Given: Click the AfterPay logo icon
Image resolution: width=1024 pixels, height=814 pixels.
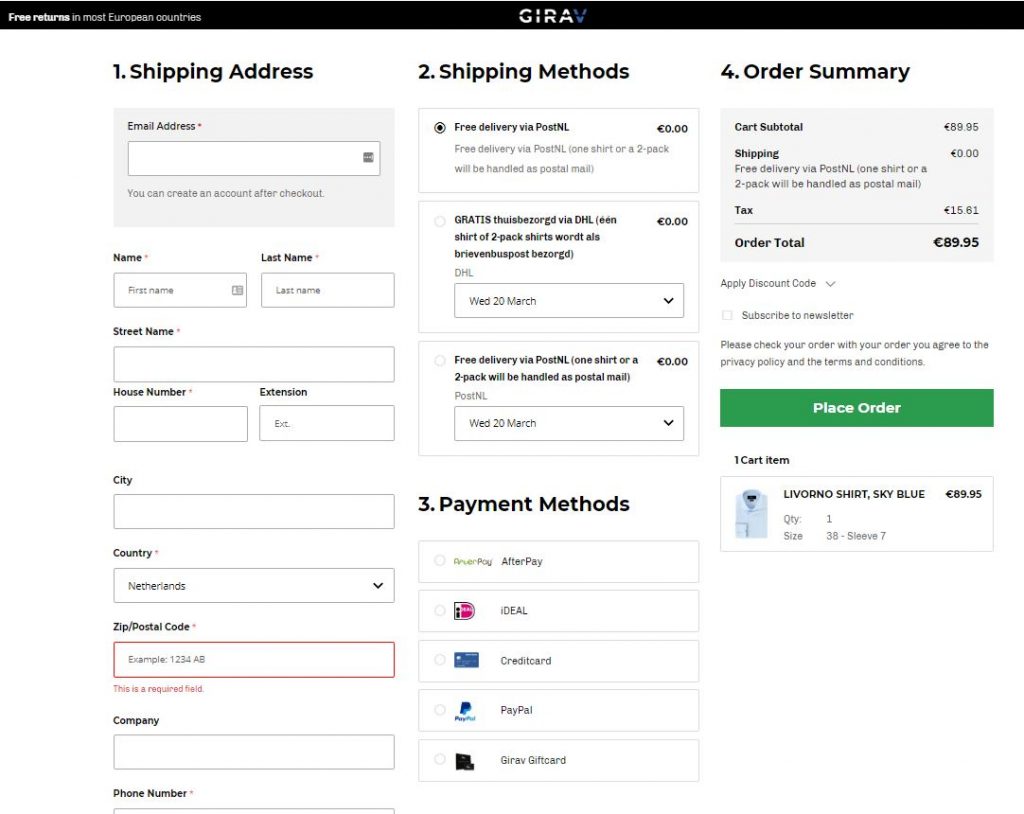Looking at the screenshot, I should (472, 561).
